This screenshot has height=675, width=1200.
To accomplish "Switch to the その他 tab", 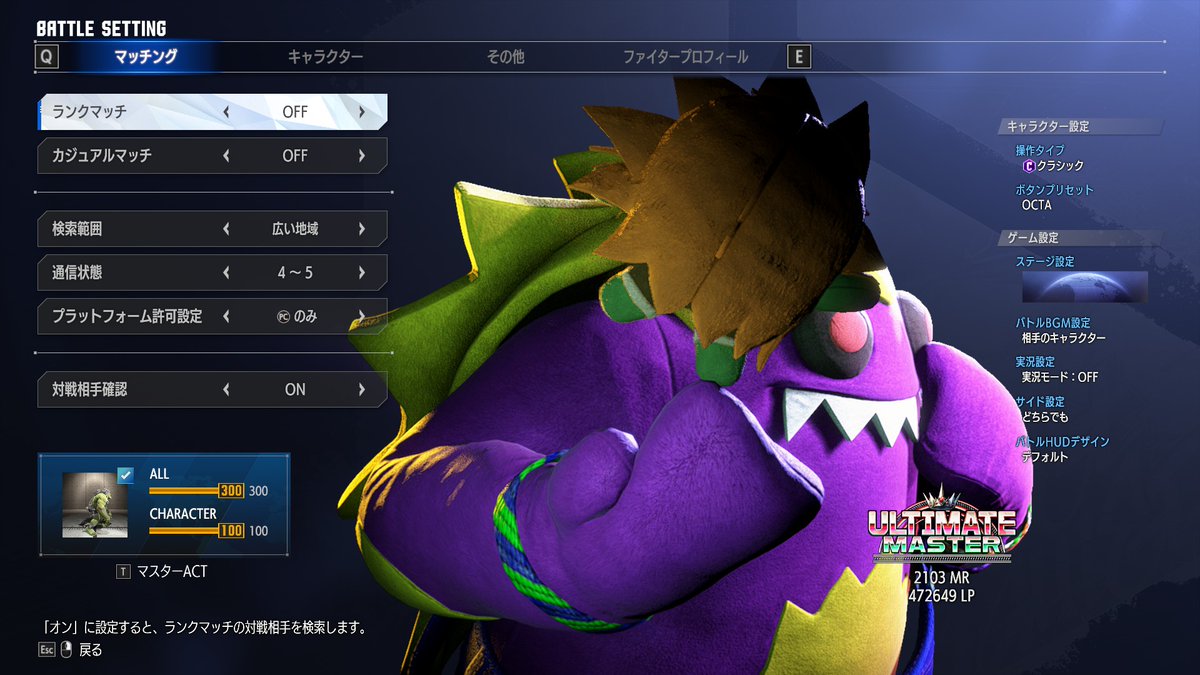I will 505,57.
